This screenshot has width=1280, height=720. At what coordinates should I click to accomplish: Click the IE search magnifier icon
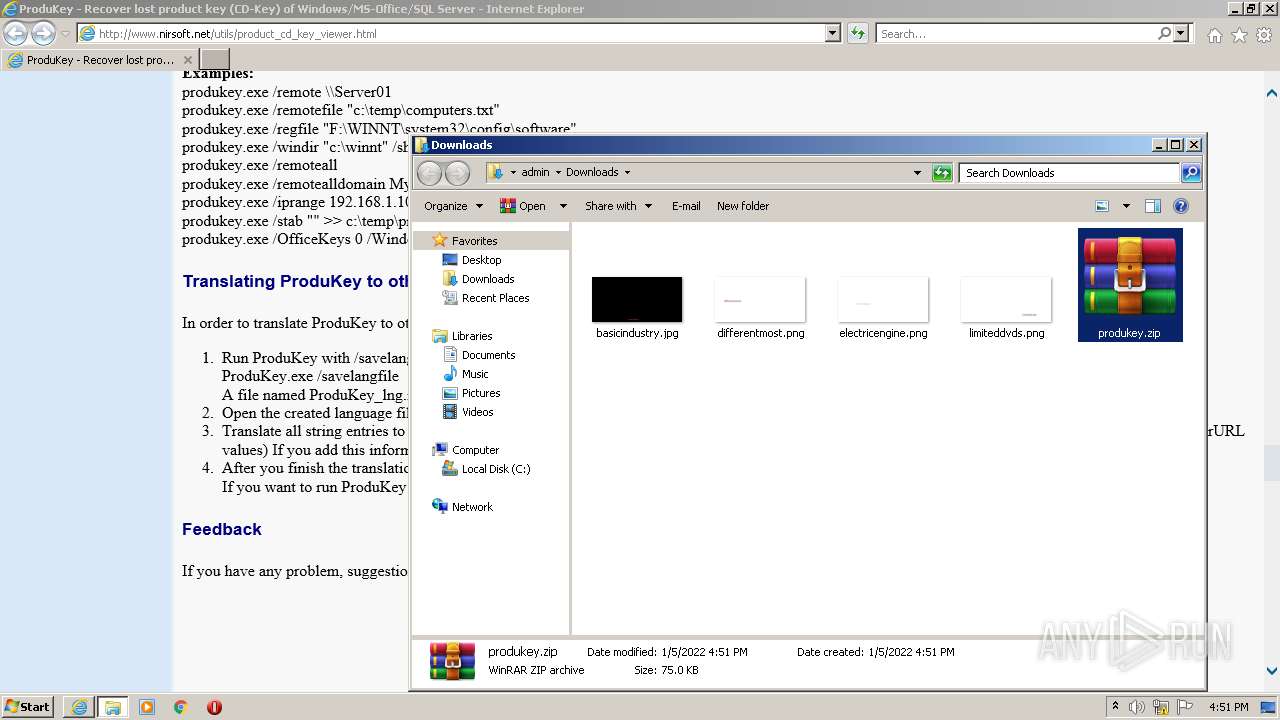pyautogui.click(x=1165, y=34)
